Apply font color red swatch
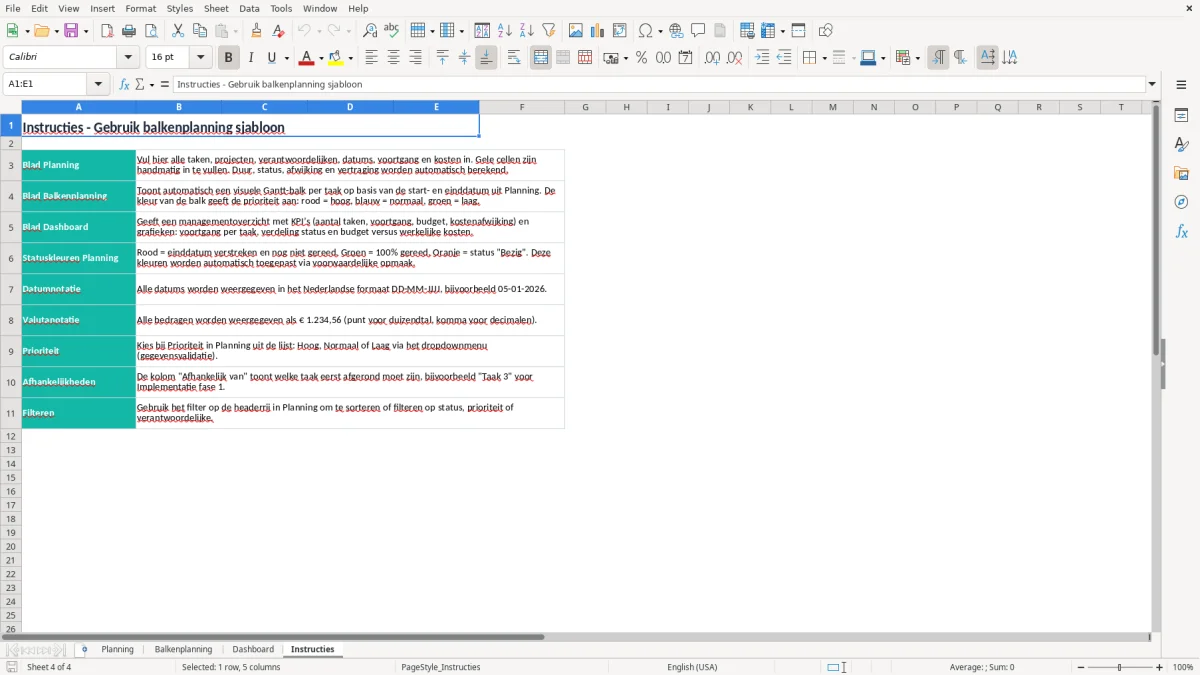This screenshot has width=1200, height=675. coord(307,58)
